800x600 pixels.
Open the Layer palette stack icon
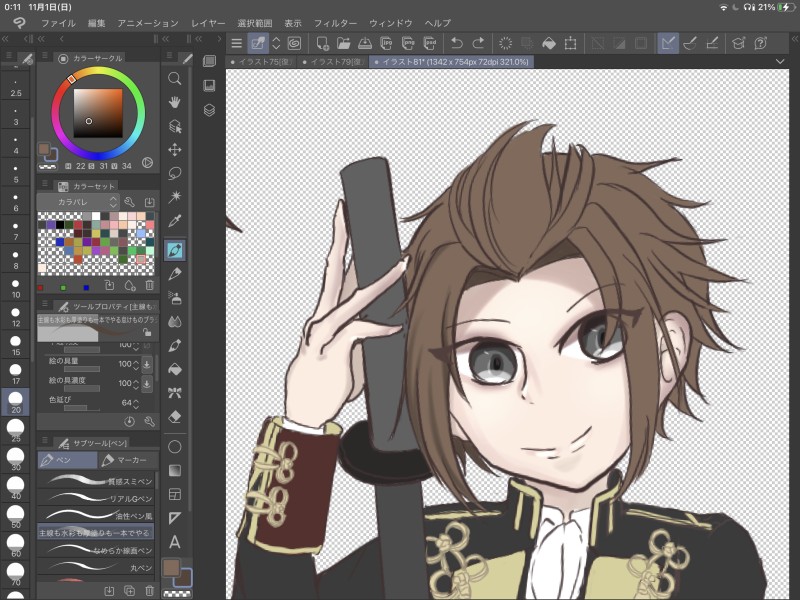(209, 110)
